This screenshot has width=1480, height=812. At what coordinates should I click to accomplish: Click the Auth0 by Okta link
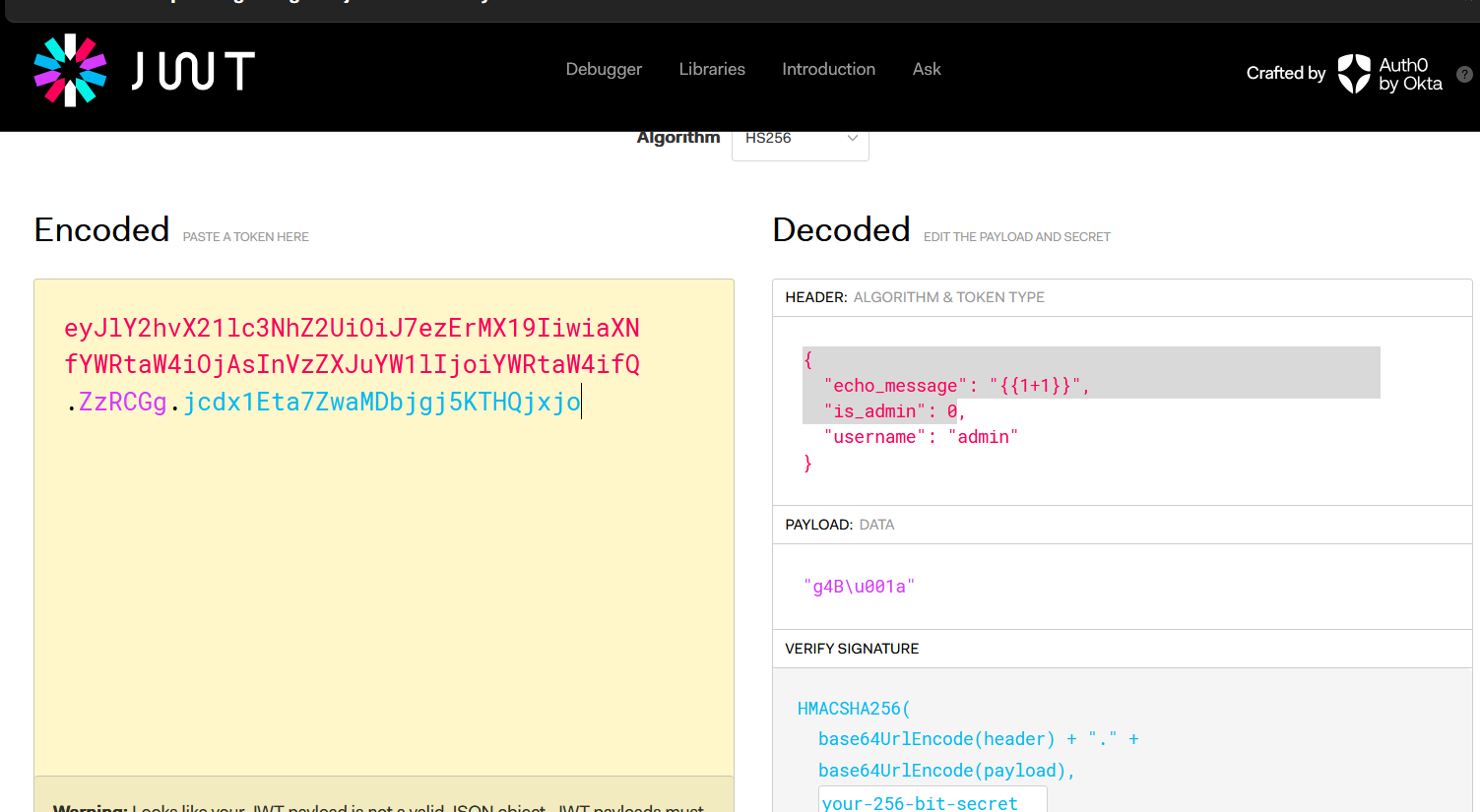[x=1410, y=74]
